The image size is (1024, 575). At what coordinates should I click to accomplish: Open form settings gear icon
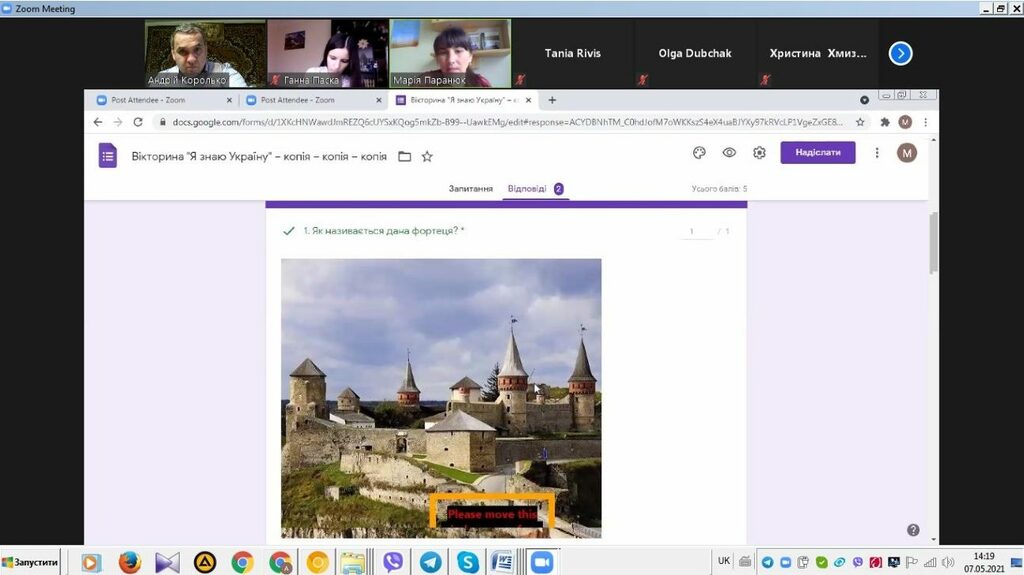(759, 153)
